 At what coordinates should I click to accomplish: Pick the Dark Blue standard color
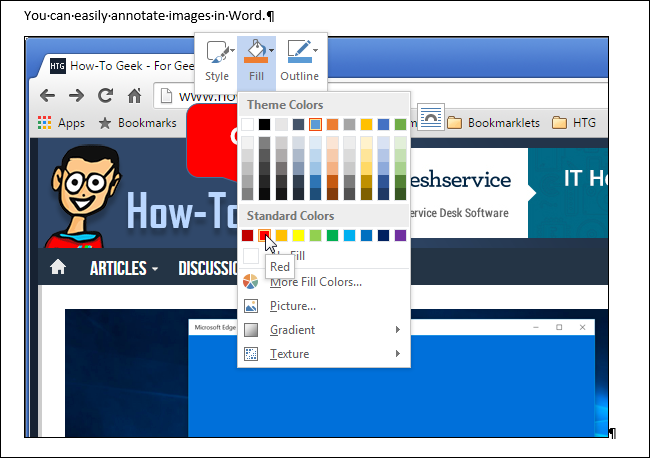click(x=383, y=236)
